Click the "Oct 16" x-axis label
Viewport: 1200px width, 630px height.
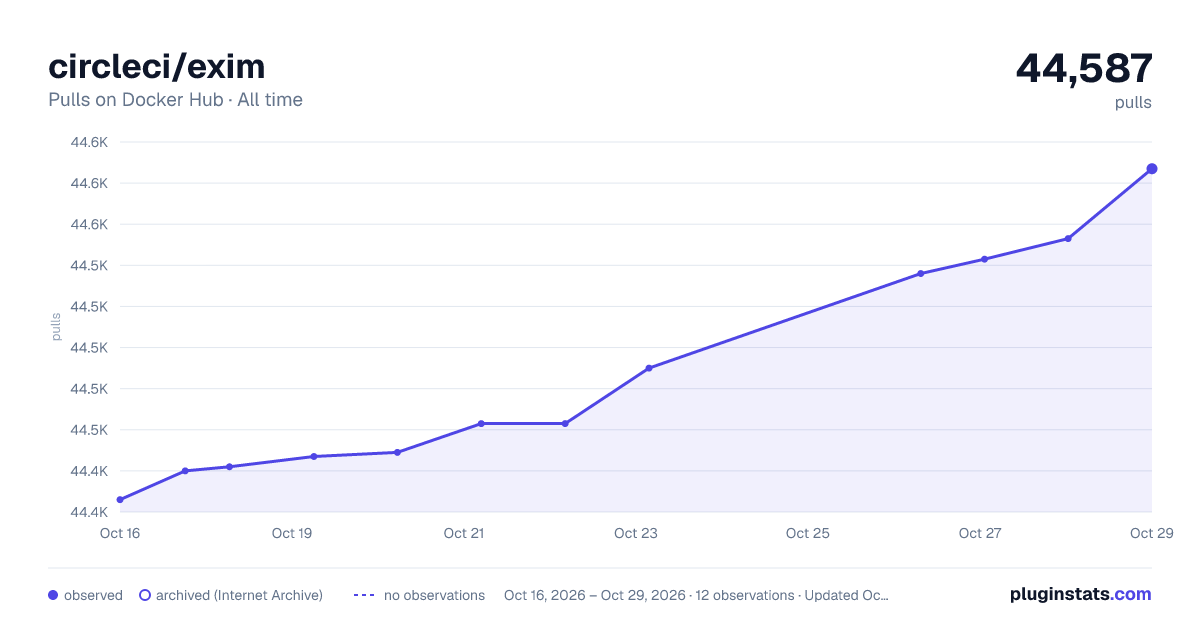pyautogui.click(x=120, y=533)
